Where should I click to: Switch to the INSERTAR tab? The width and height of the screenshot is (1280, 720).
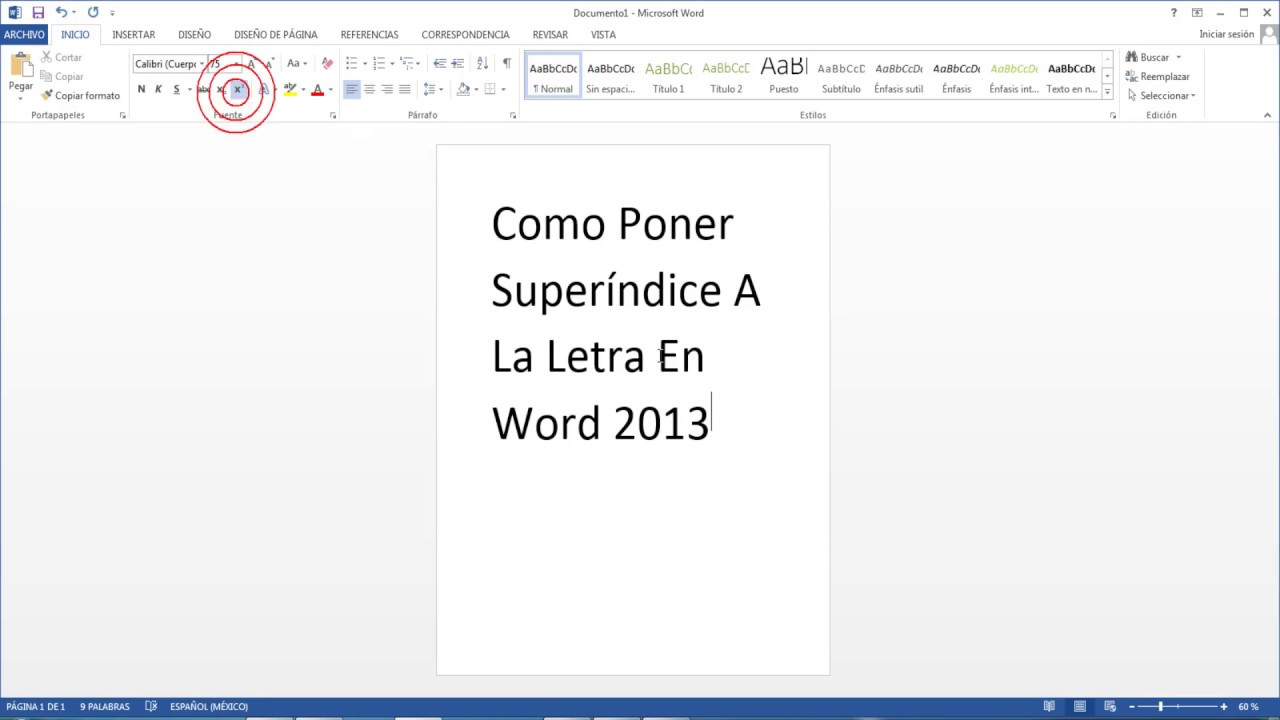134,35
